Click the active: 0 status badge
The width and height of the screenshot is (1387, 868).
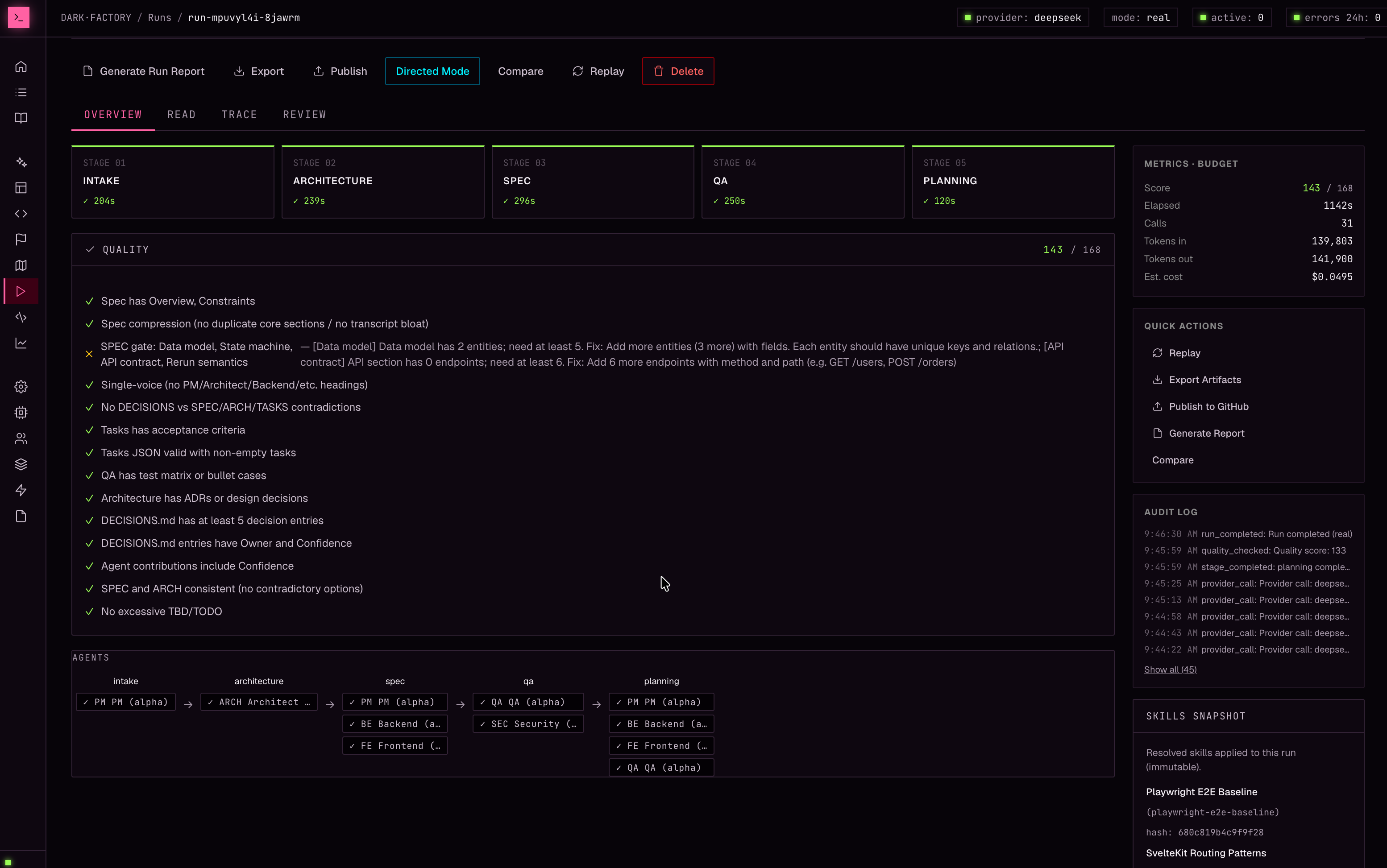(1232, 18)
